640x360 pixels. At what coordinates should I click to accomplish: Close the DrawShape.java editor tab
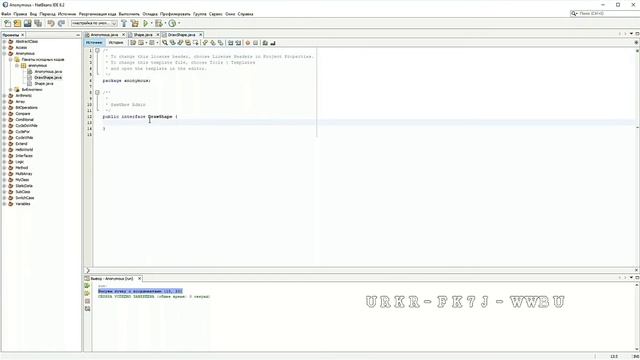pos(200,35)
